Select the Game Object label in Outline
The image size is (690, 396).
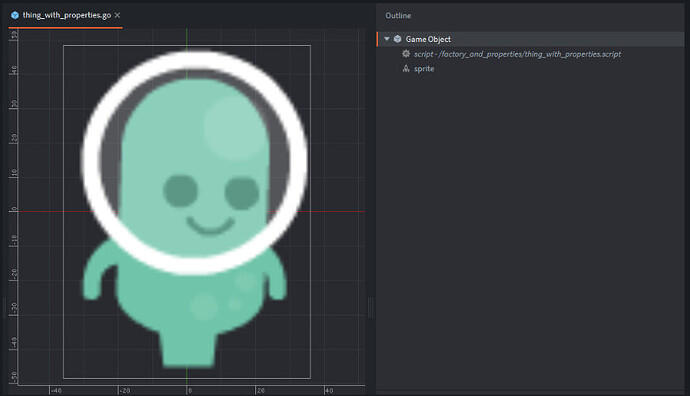coord(428,39)
